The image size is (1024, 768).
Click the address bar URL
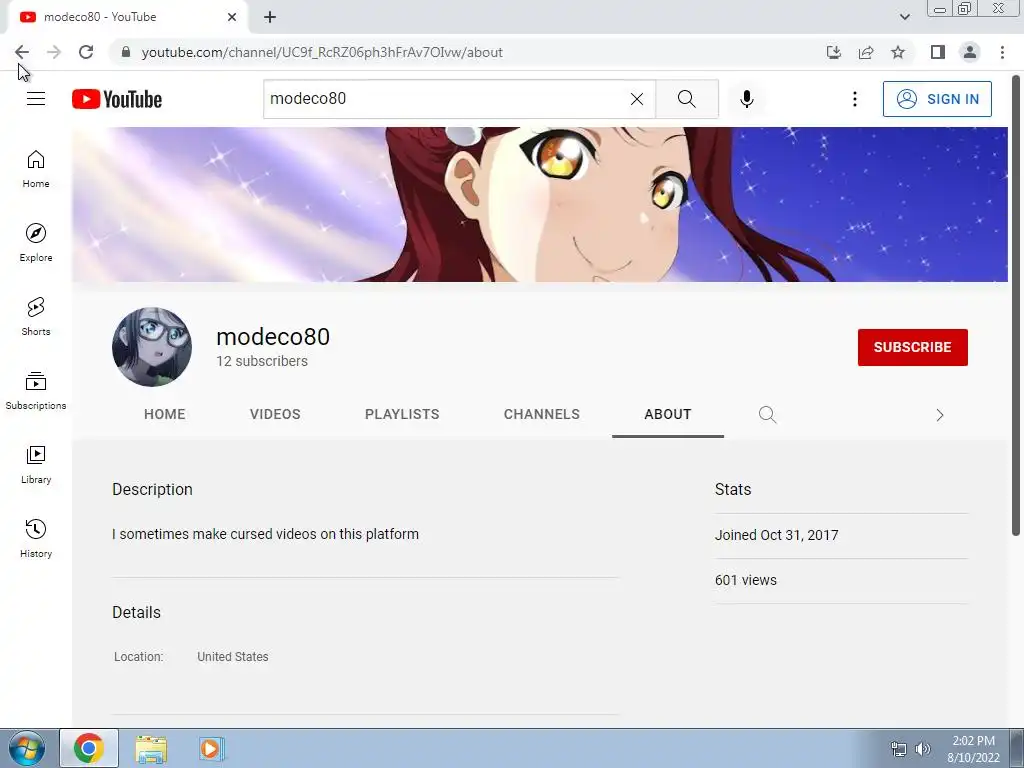pos(322,52)
